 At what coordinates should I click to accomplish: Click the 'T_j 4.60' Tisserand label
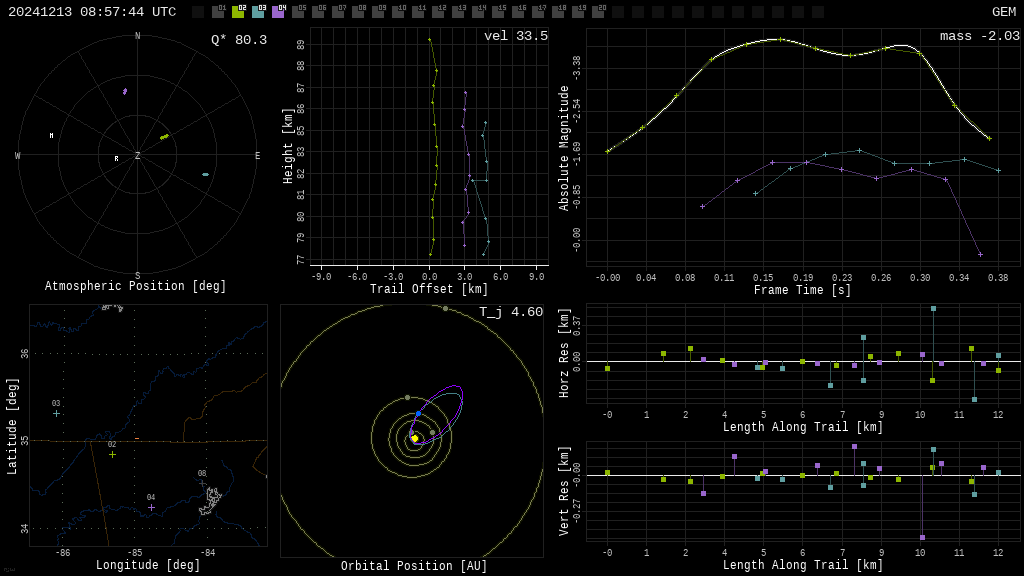(x=510, y=312)
